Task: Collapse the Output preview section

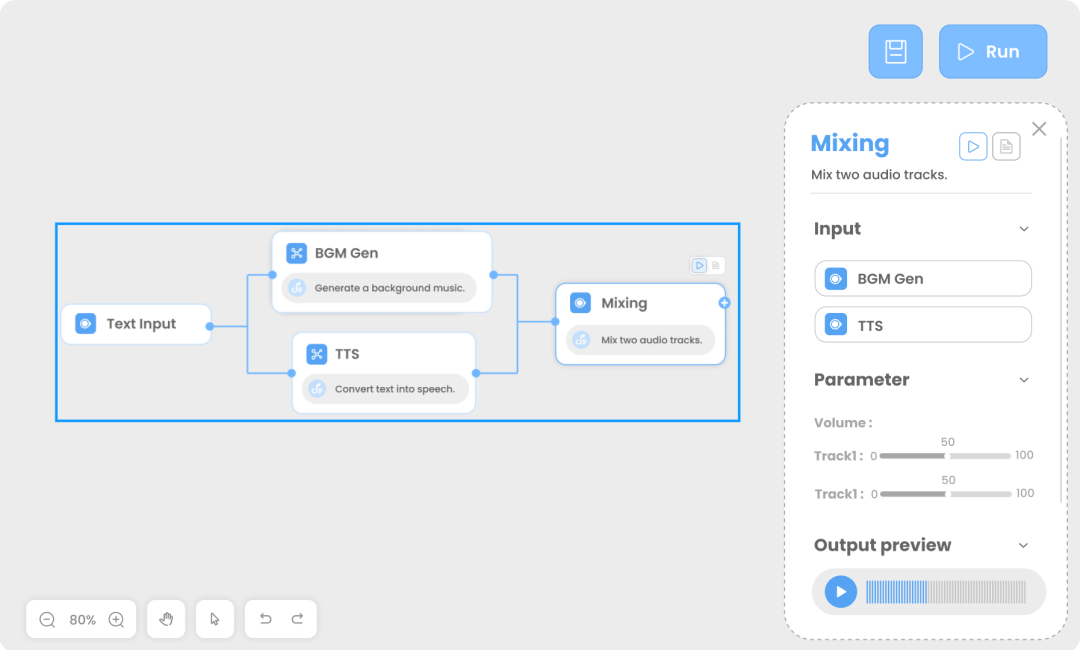Action: click(1023, 545)
